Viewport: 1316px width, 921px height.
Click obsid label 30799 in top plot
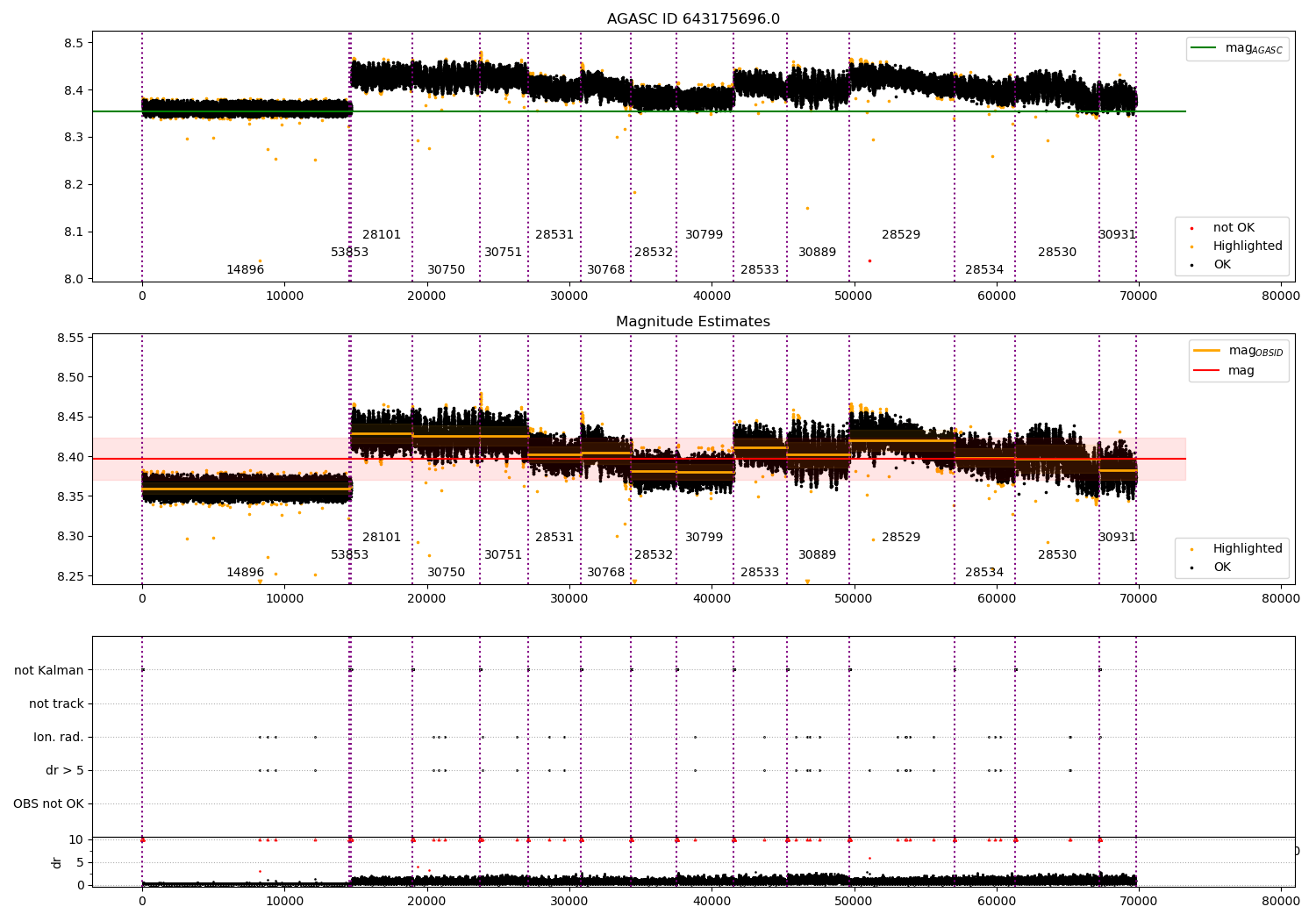coord(704,235)
